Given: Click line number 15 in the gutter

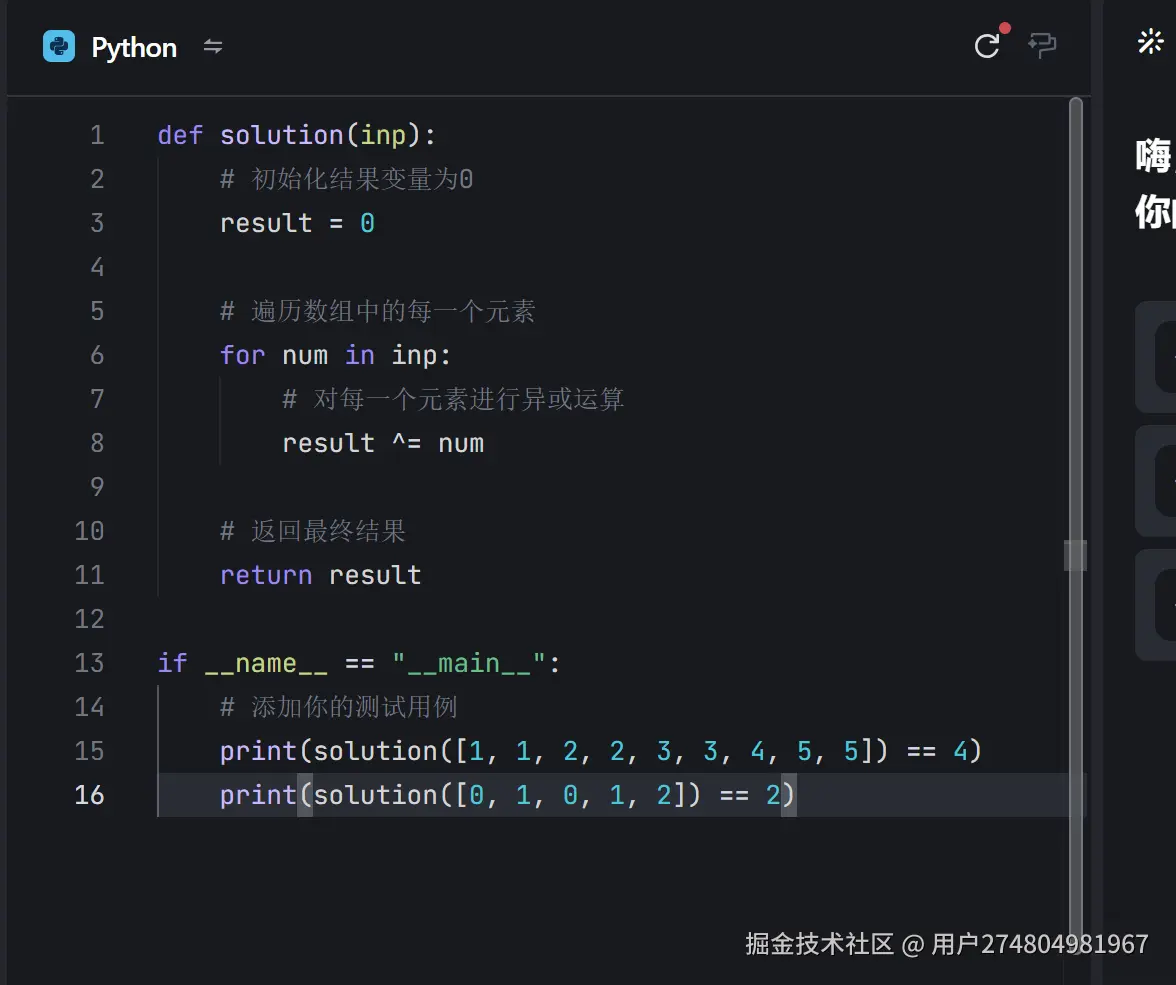Looking at the screenshot, I should coord(89,751).
